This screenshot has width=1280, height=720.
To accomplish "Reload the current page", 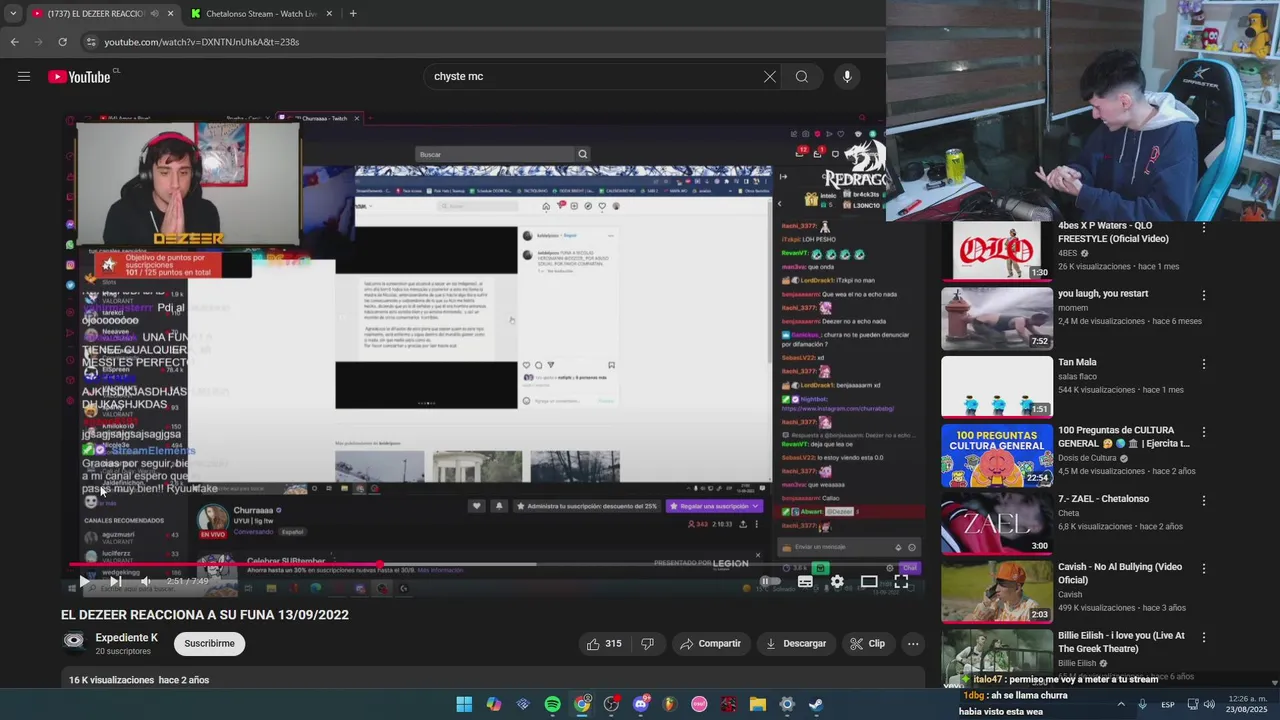I will click(62, 42).
